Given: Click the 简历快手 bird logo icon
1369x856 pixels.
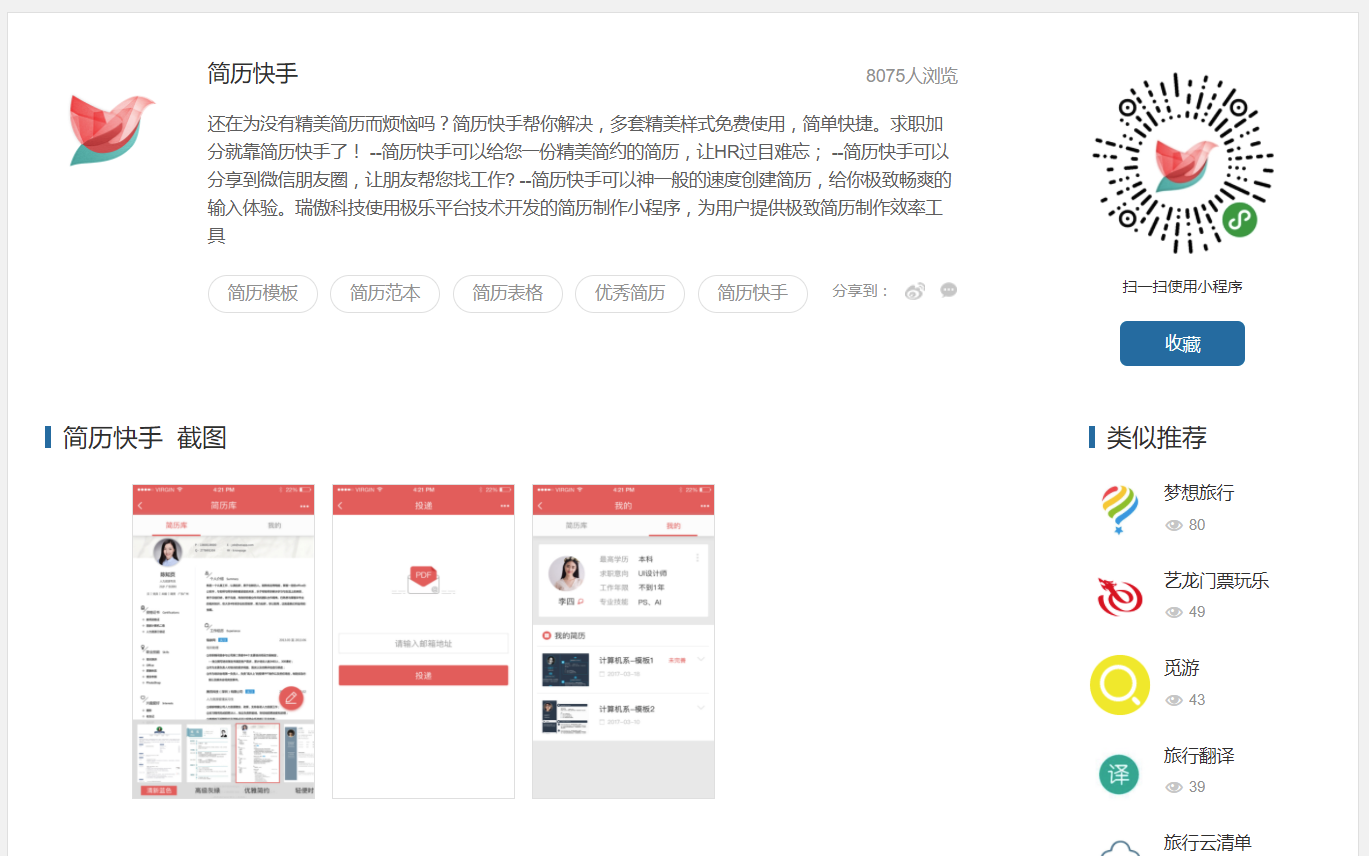Looking at the screenshot, I should click(x=111, y=130).
